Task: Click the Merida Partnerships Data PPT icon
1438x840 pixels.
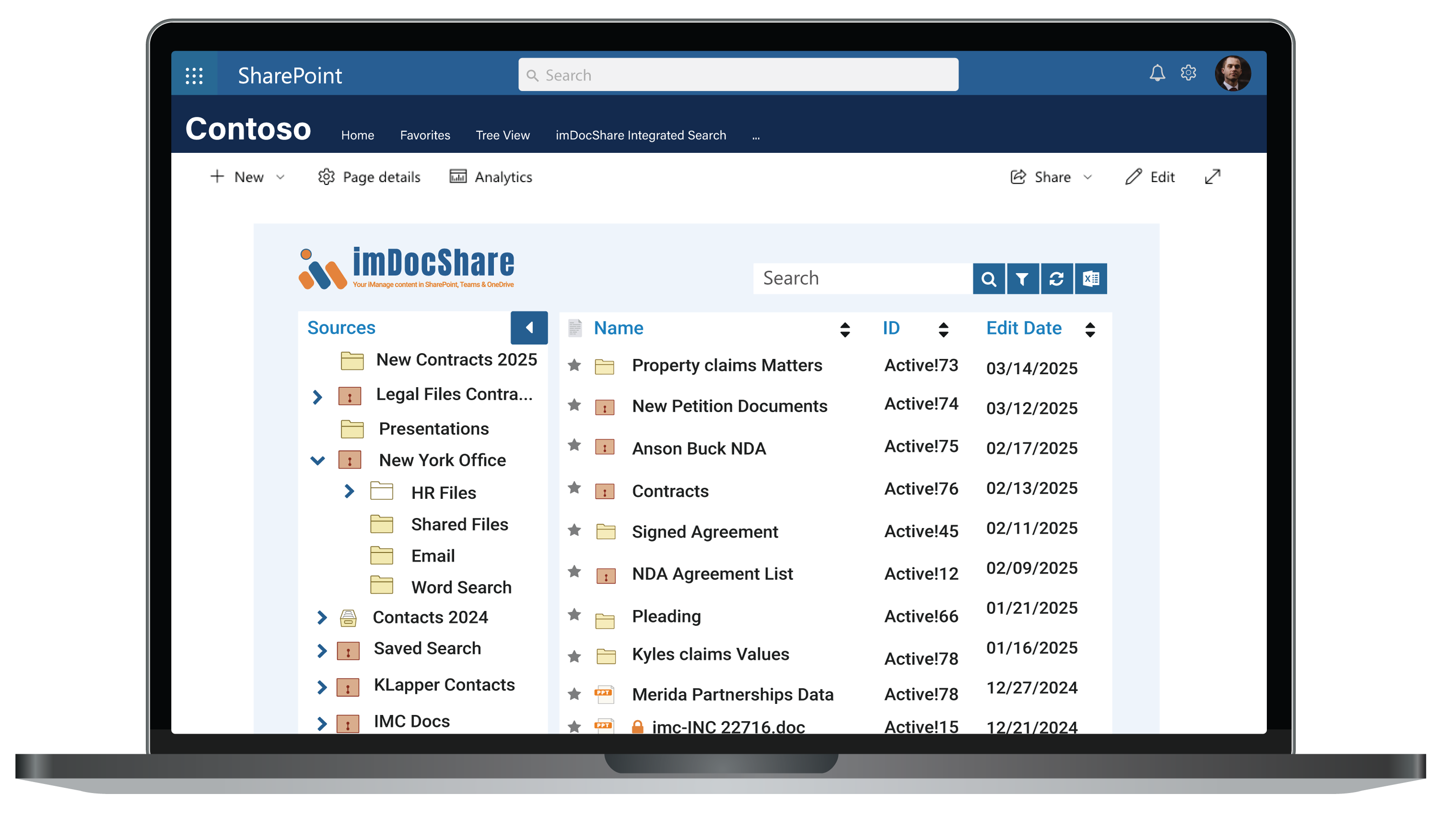Action: 604,694
